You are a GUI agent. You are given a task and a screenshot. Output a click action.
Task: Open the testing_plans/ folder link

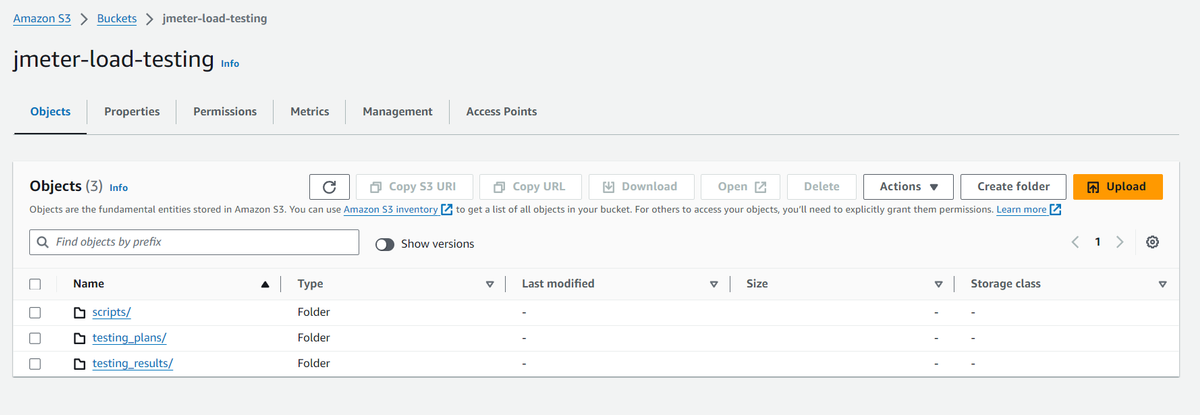pyautogui.click(x=129, y=338)
